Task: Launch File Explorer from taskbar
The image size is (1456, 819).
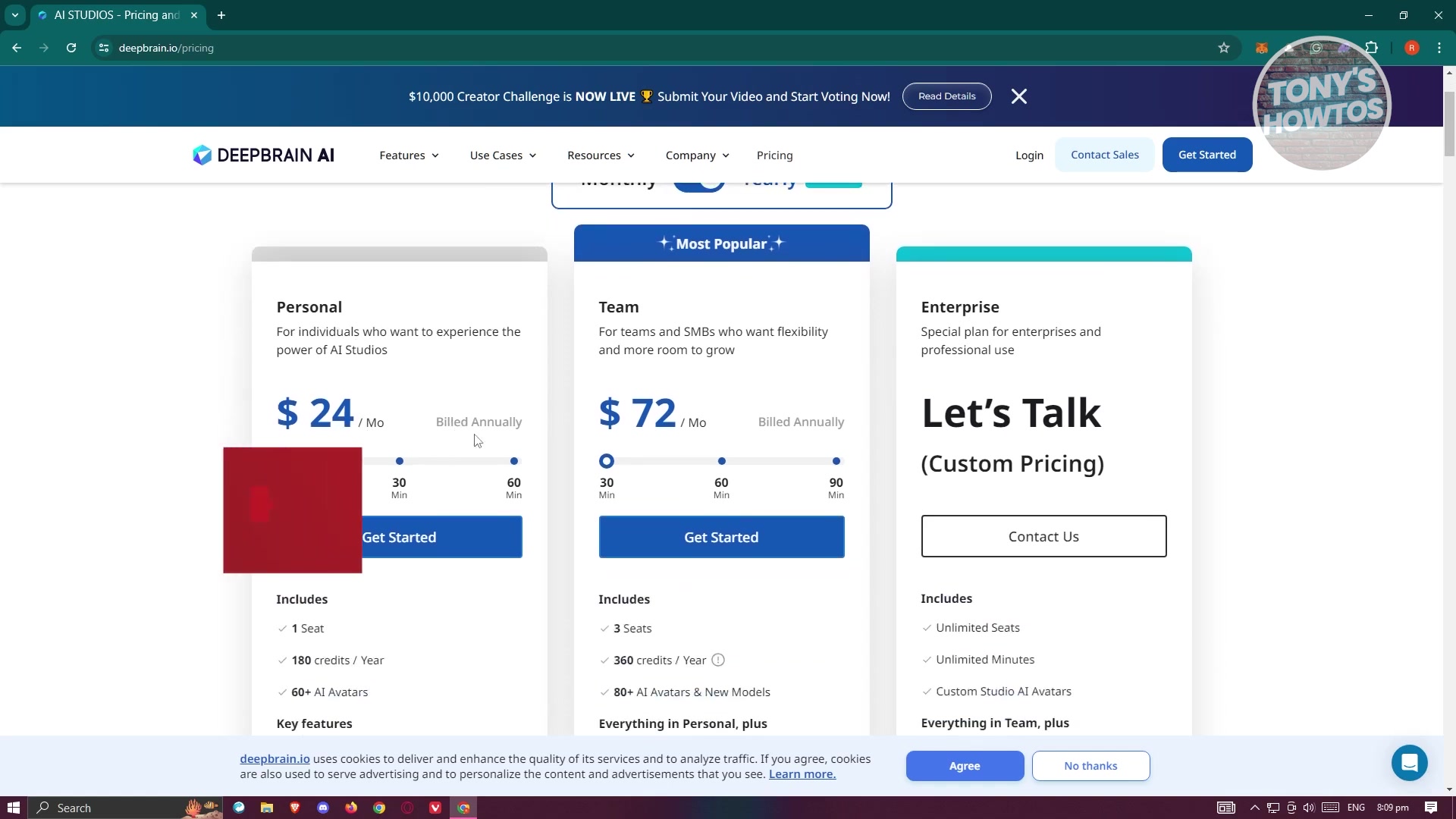Action: click(x=267, y=808)
